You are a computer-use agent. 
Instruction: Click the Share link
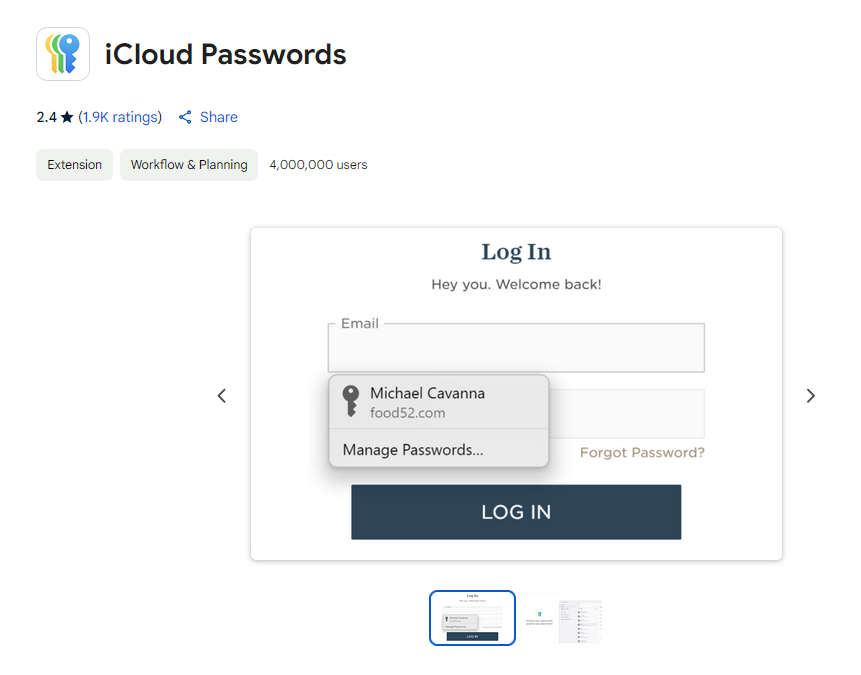219,117
